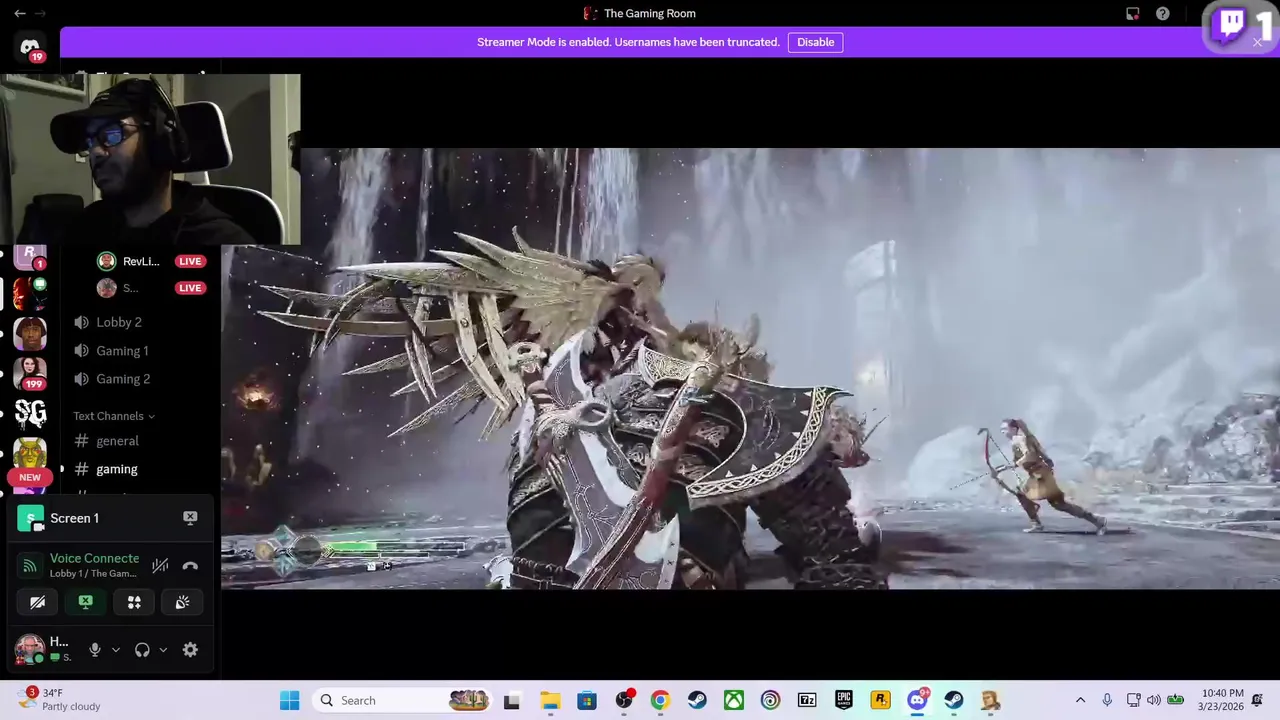Open voice connection signal info
Image resolution: width=1280 pixels, height=720 pixels.
(x=30, y=566)
